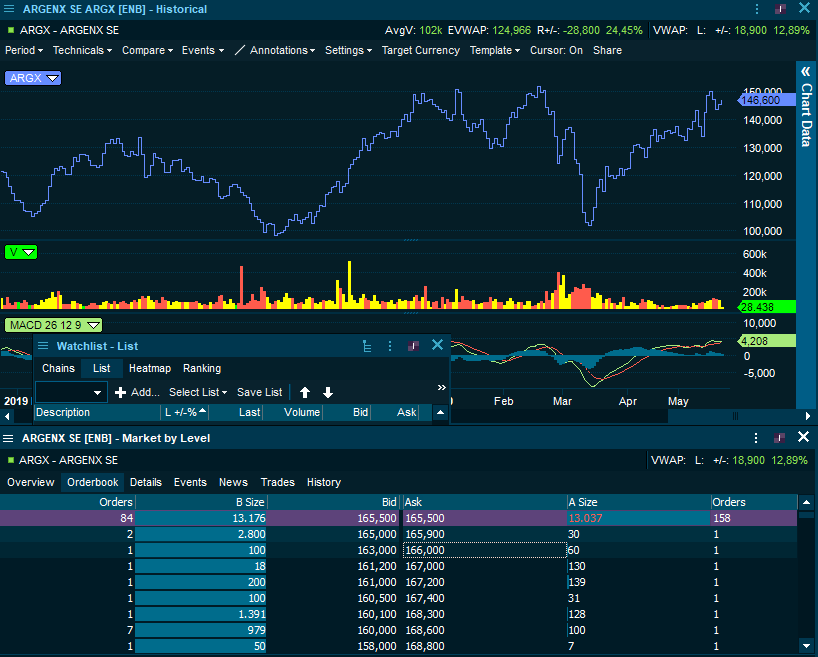This screenshot has width=818, height=657.
Task: Select the Orderbook tab
Action: coord(93,482)
